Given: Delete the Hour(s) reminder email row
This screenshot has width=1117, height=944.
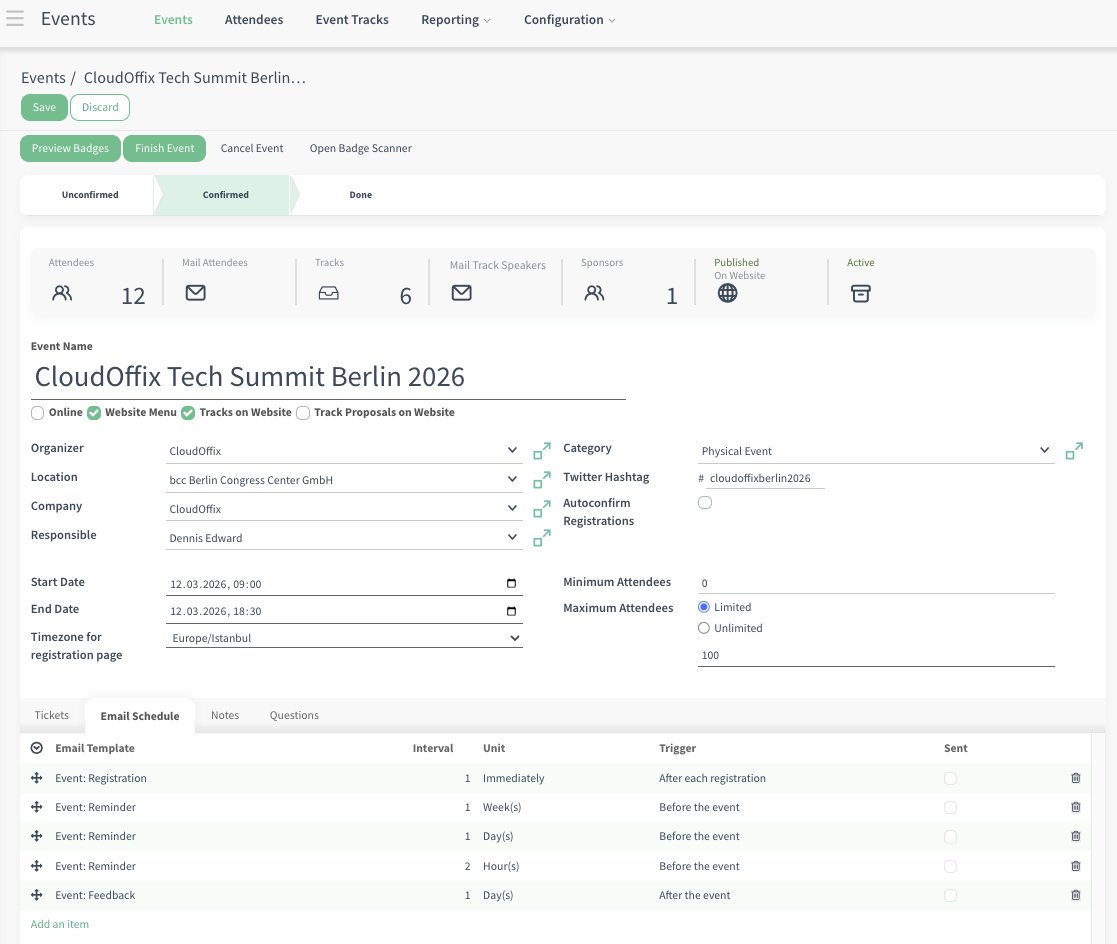Looking at the screenshot, I should pos(1076,866).
